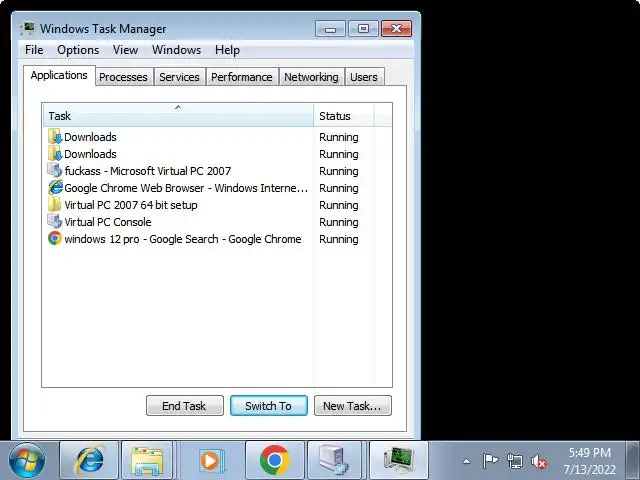Switch to the Processes tab
The height and width of the screenshot is (480, 640).
coord(123,77)
